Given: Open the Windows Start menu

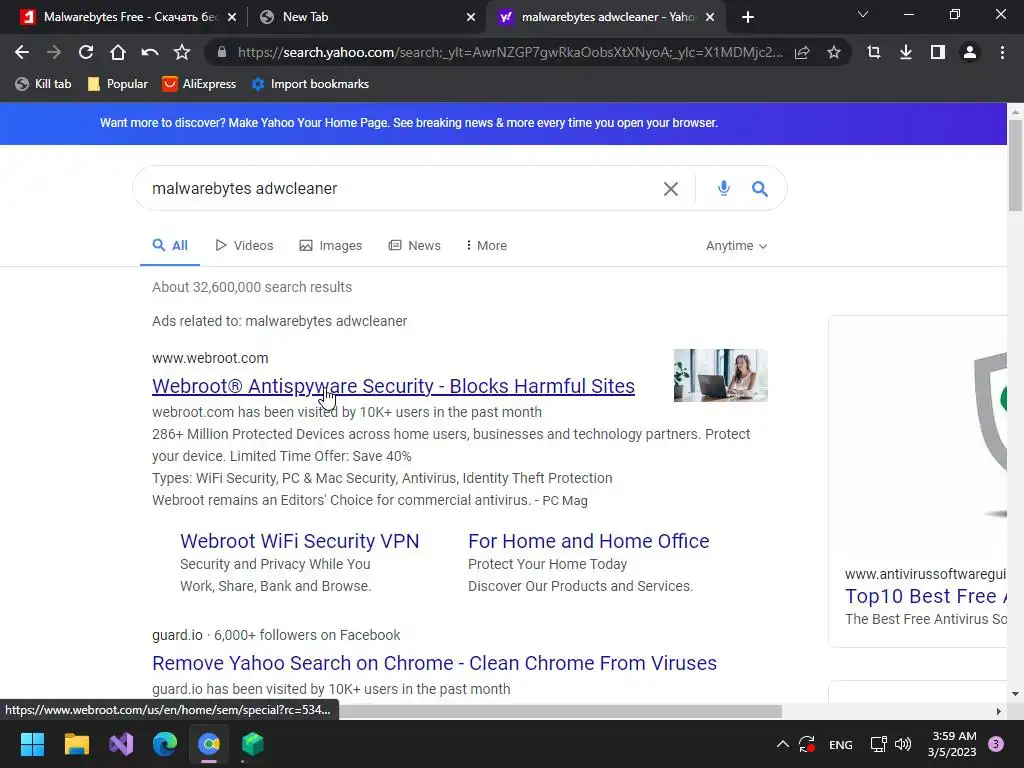Looking at the screenshot, I should pos(32,744).
